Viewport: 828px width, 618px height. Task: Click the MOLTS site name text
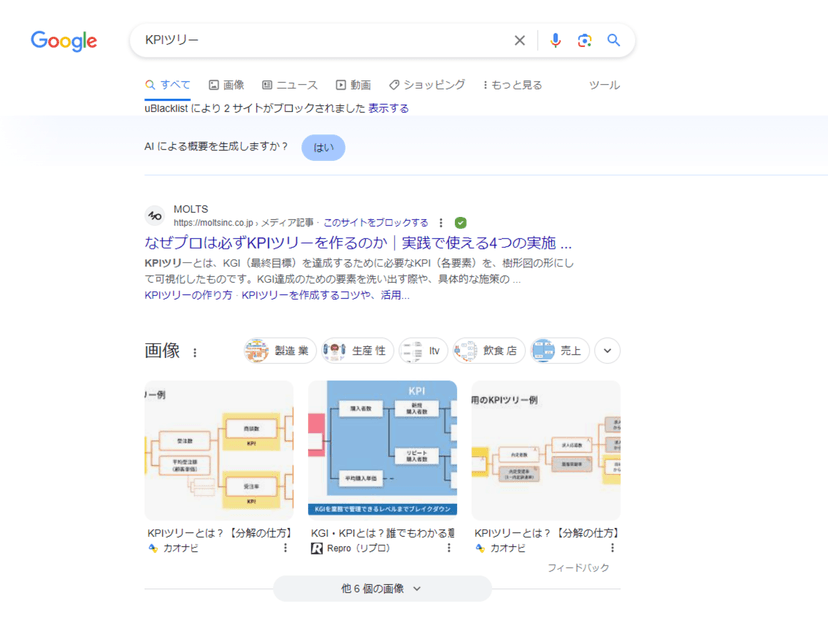coord(191,209)
